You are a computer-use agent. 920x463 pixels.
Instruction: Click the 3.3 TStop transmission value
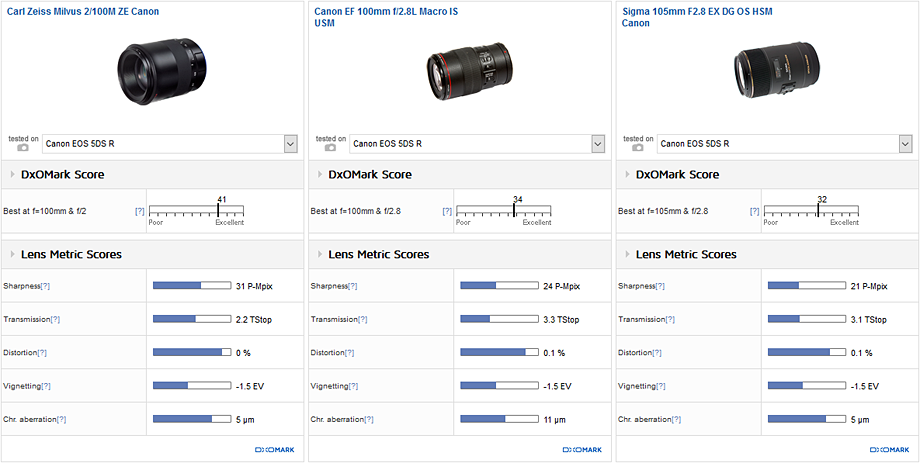tap(562, 320)
